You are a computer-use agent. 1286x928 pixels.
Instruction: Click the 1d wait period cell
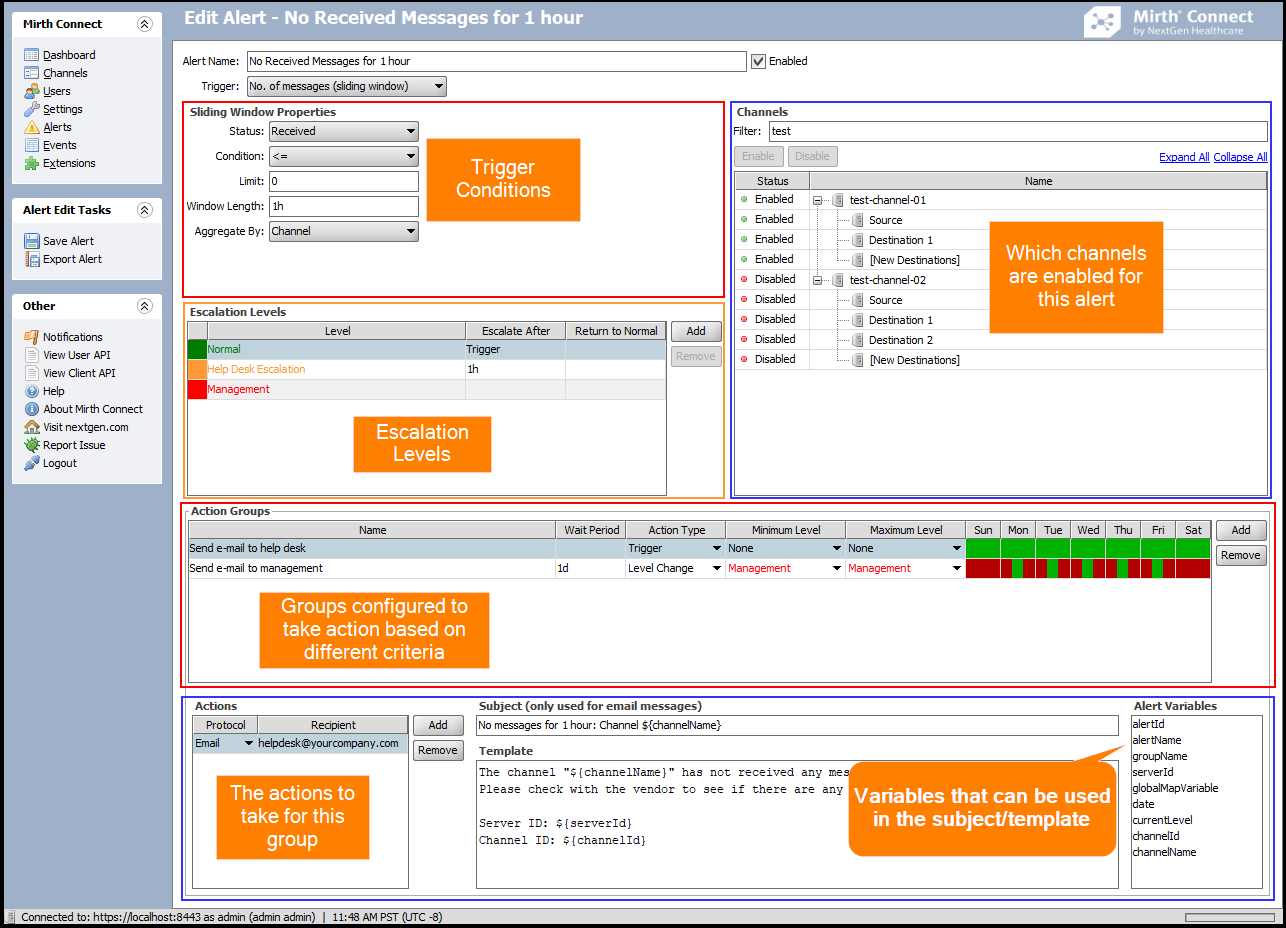(x=591, y=568)
